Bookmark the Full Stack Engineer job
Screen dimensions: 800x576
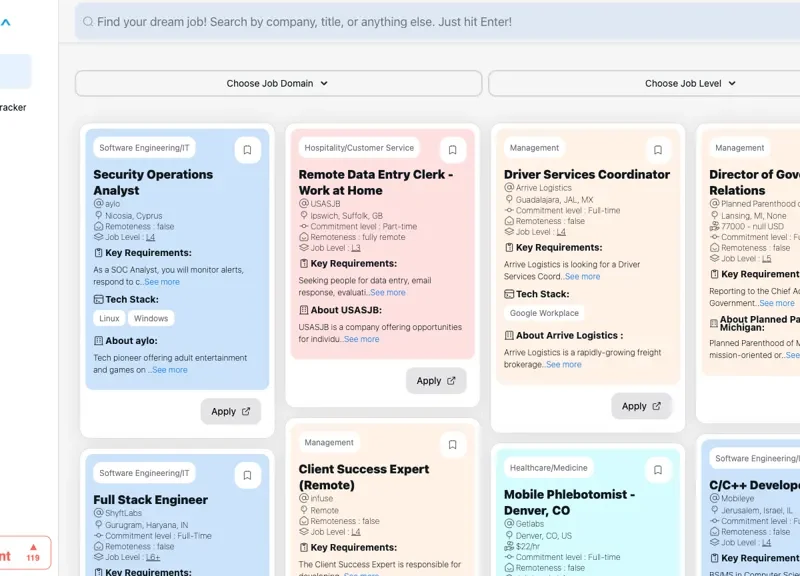247,475
